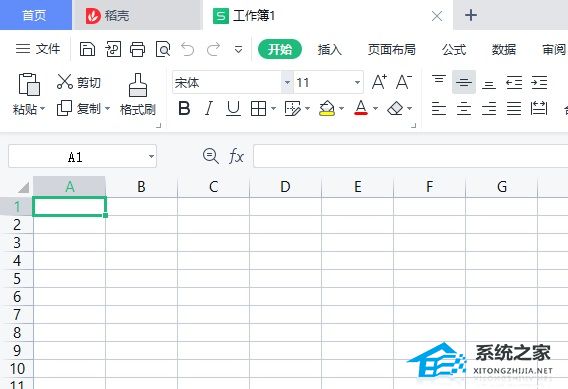This screenshot has width=568, height=389.
Task: Click the cell Borders icon
Action: click(258, 108)
